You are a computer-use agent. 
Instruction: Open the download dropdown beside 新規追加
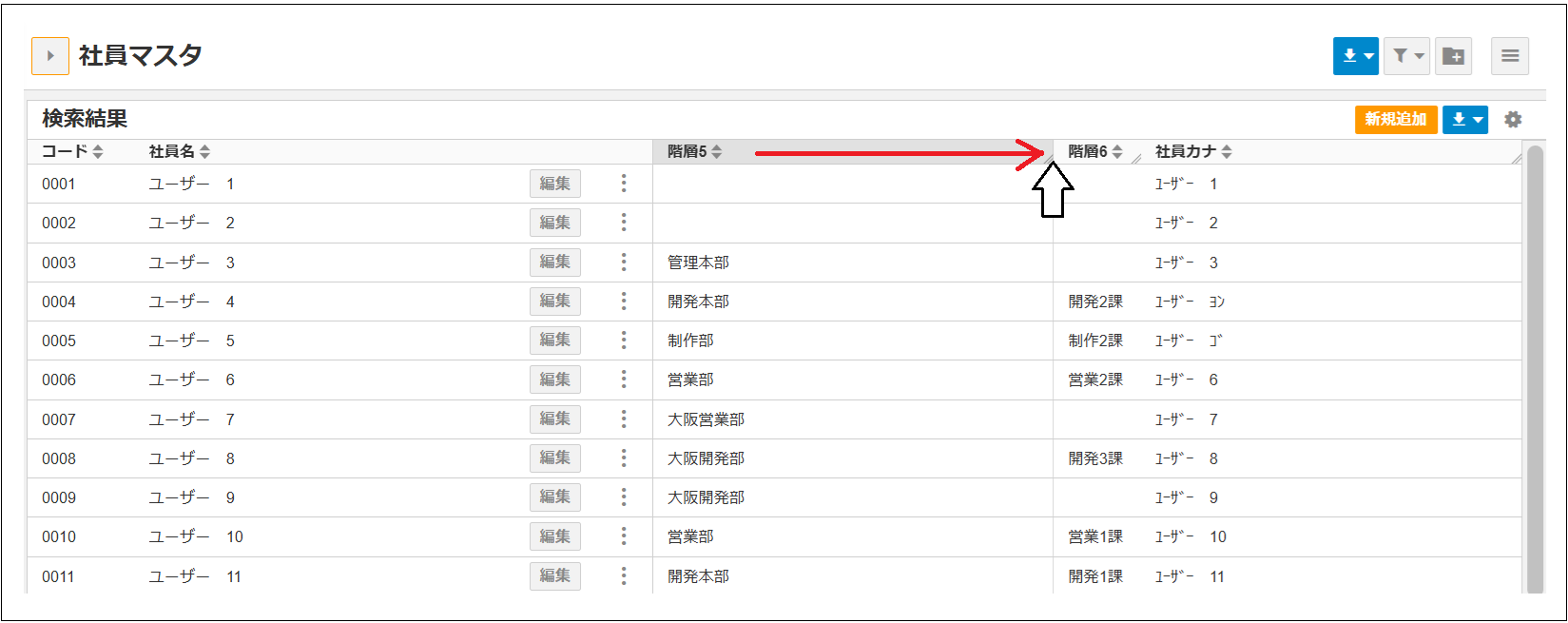click(x=1465, y=120)
